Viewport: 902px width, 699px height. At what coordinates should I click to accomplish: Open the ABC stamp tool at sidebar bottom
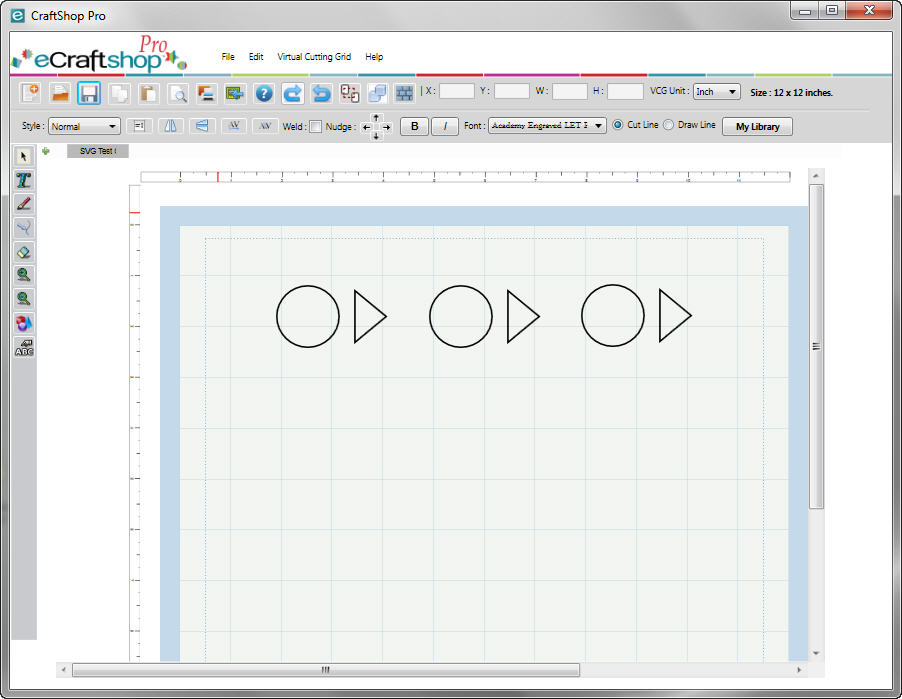point(23,345)
